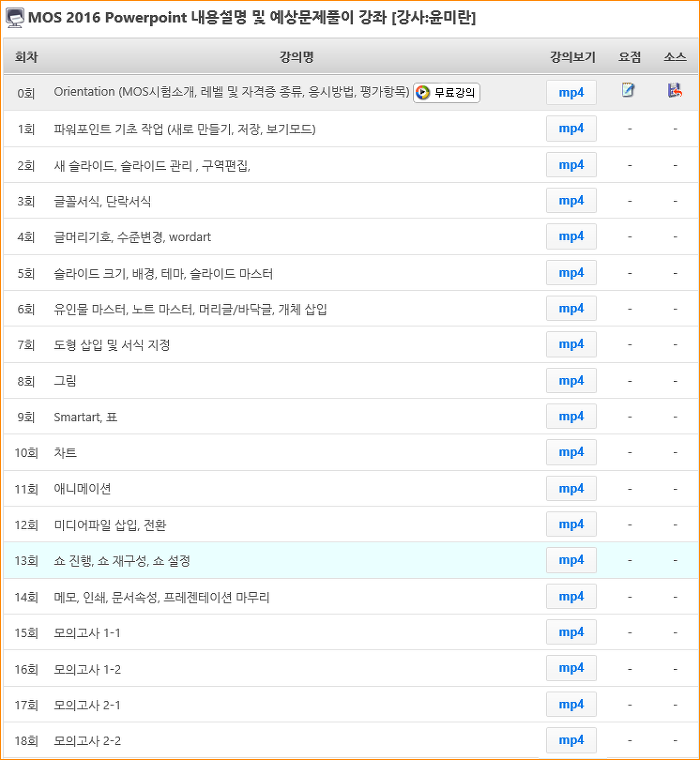Select lecture title 메모, 인쇄, 문서속성

click(161, 597)
